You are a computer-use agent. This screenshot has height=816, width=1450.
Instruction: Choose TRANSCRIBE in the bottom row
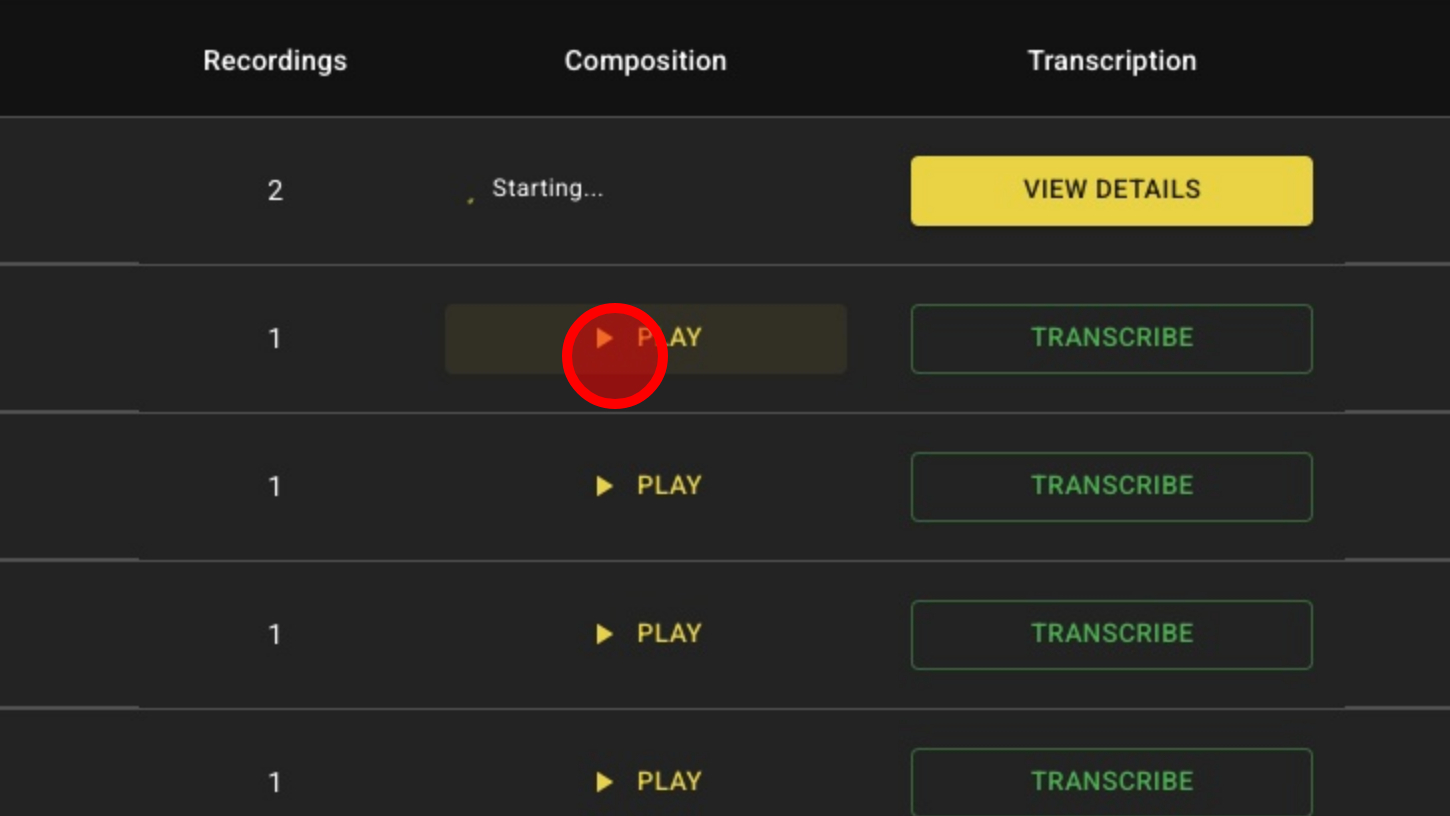1111,781
